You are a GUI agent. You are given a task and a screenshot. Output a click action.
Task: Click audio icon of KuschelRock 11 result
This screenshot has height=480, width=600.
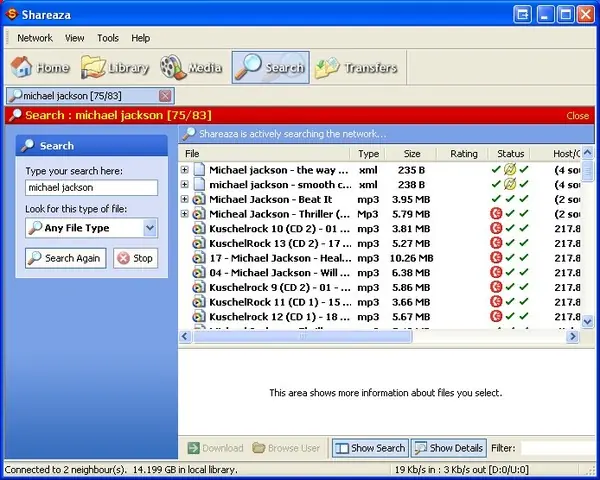199,302
